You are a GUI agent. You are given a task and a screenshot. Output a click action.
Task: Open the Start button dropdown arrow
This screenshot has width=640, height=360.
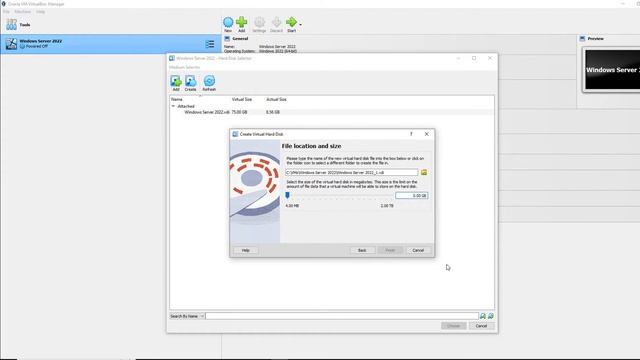(300, 25)
